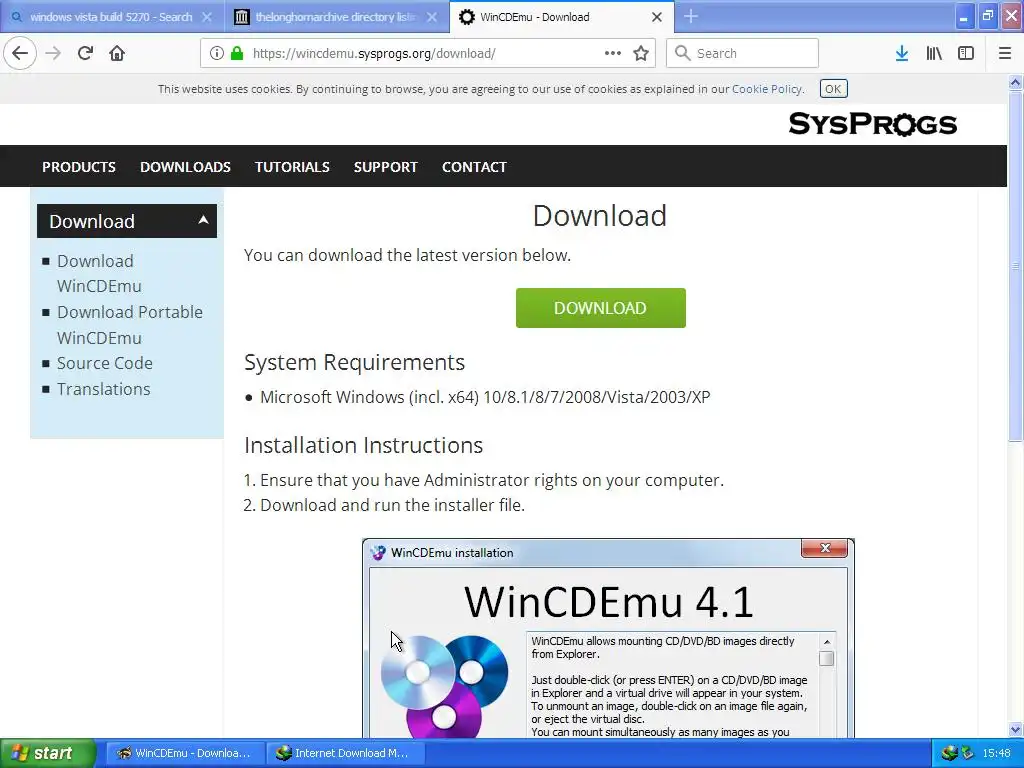Open the Library bookshelf icon

pos(934,53)
